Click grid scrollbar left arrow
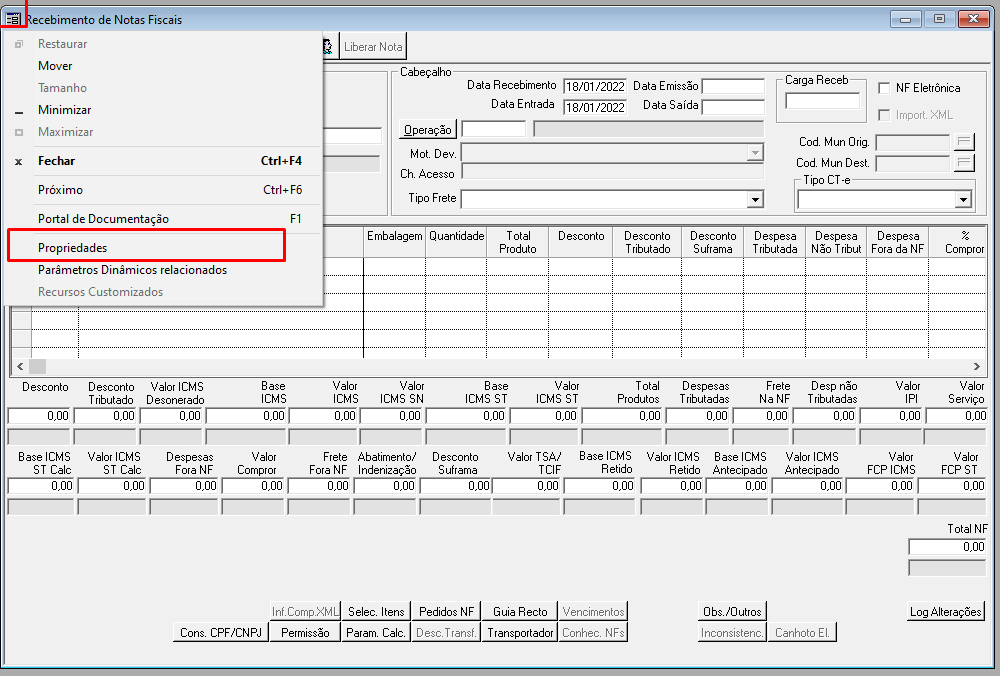The image size is (1000, 676). (x=20, y=366)
